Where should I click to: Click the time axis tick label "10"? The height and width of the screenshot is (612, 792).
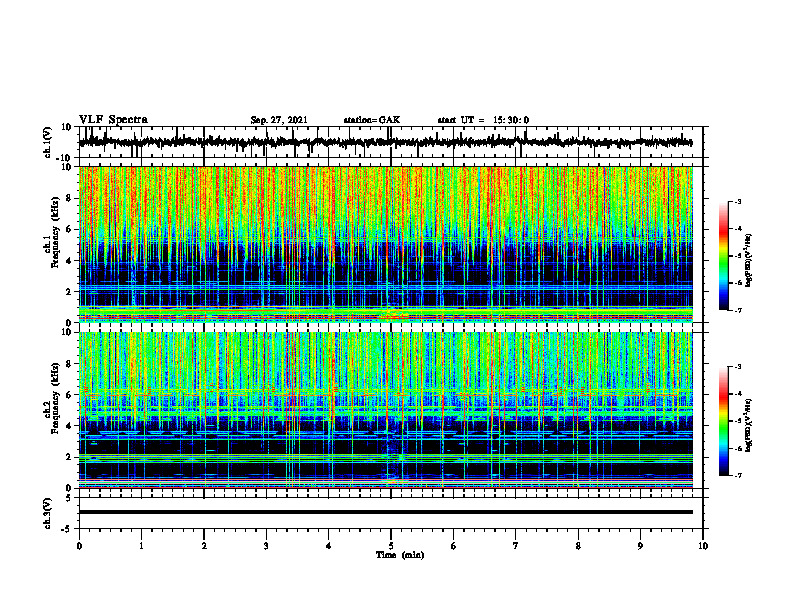(x=703, y=546)
